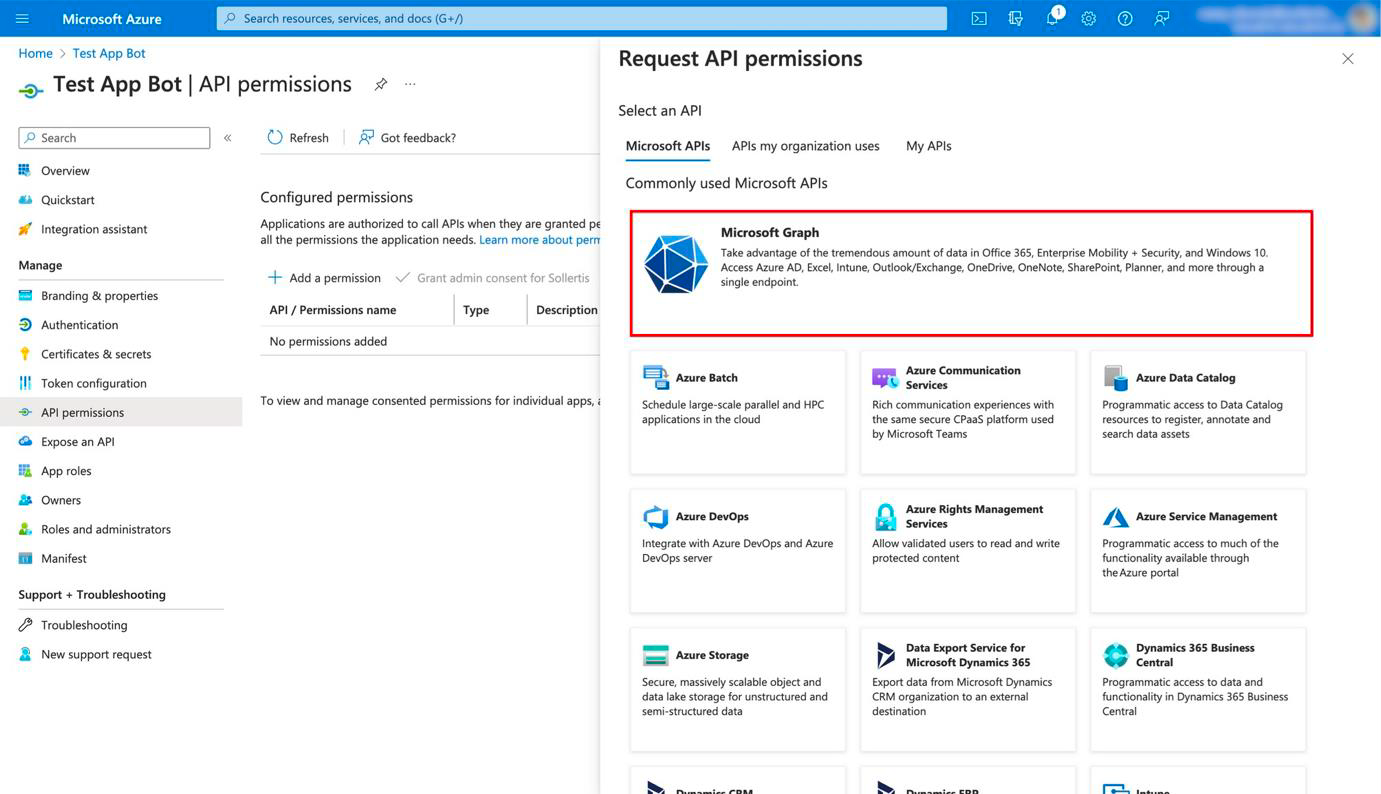
Task: Click the Type column header
Action: (476, 310)
